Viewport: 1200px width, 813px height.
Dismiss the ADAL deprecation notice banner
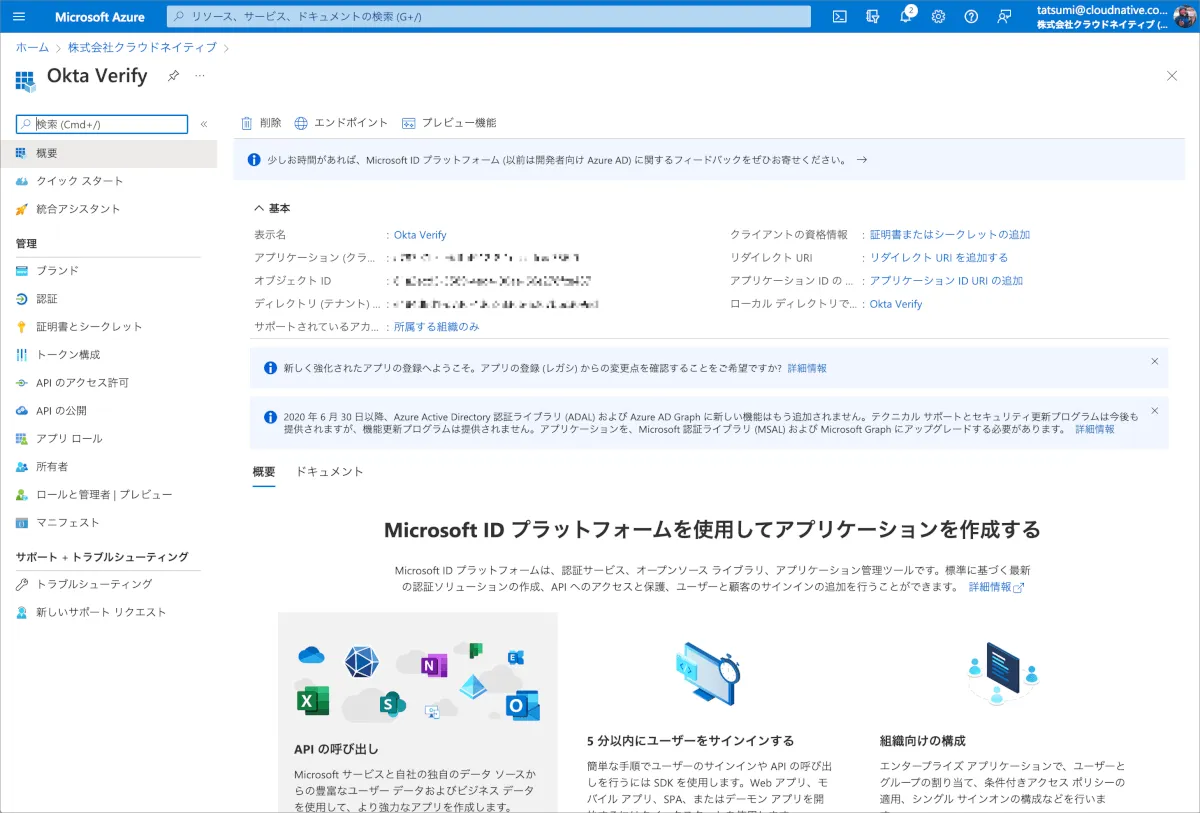coord(1154,410)
